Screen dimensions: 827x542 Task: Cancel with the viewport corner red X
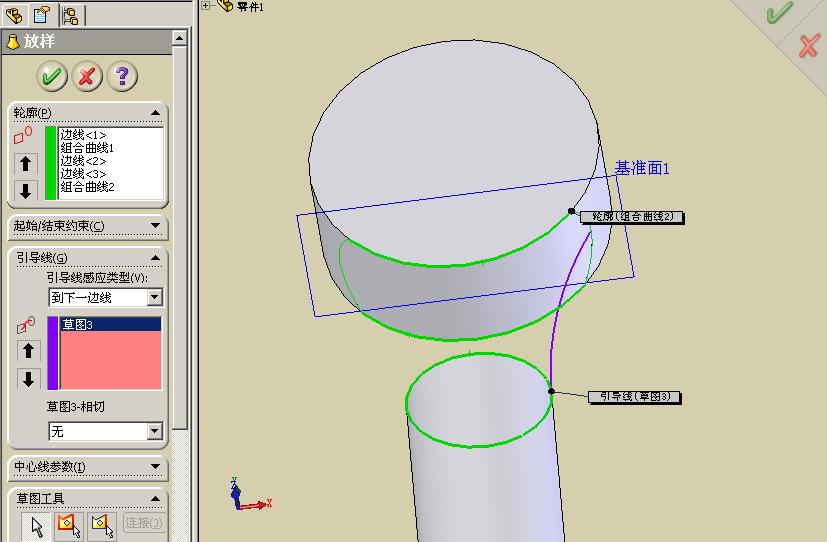pos(809,46)
